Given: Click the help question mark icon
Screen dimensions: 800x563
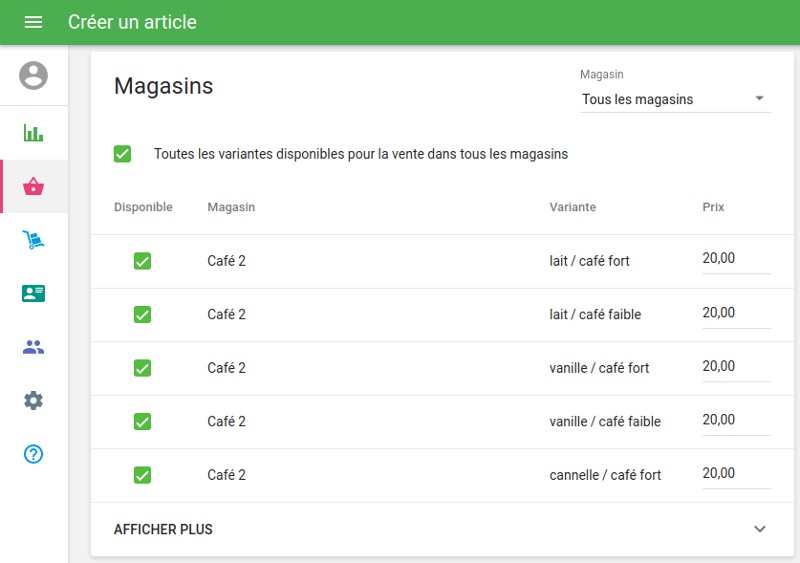Looking at the screenshot, I should click(x=33, y=454).
